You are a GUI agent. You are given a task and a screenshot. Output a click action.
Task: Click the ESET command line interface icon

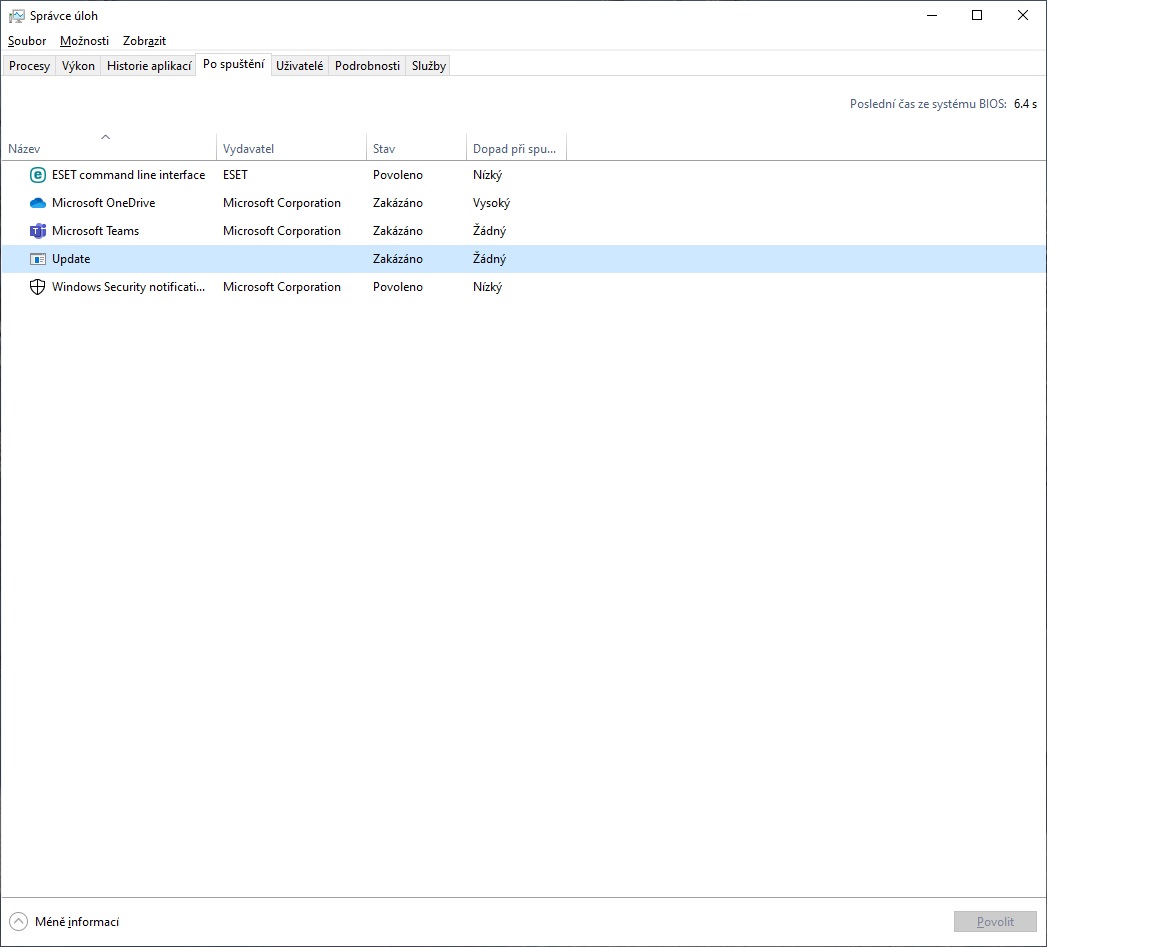(x=37, y=175)
